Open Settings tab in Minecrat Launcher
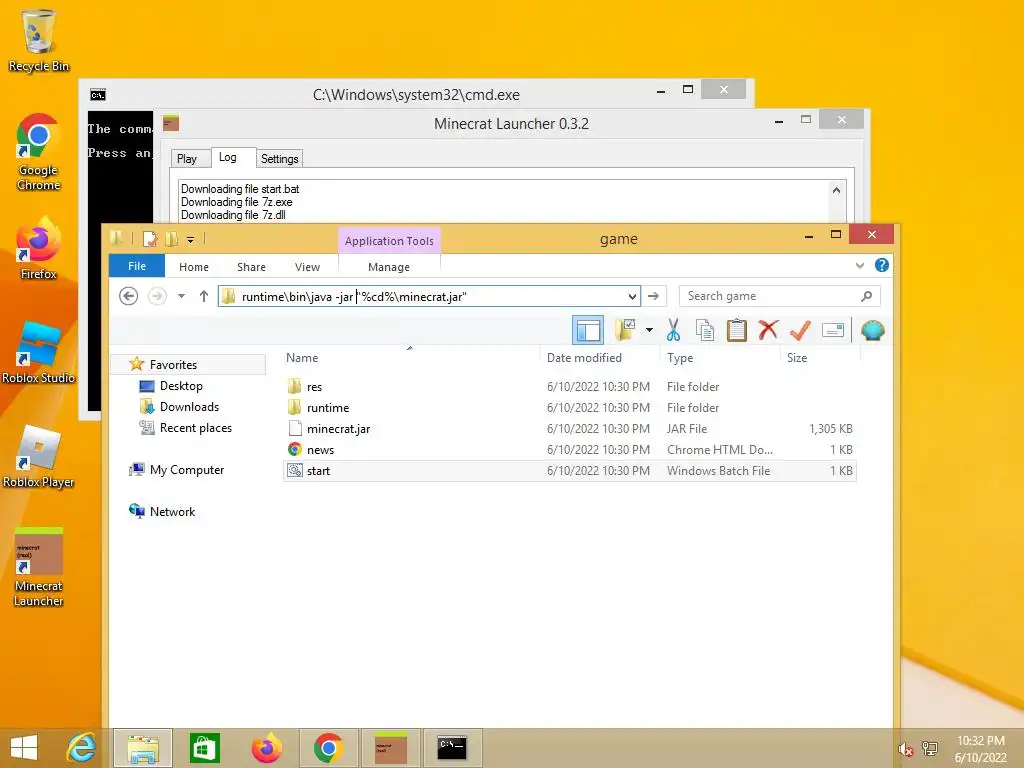 [x=280, y=159]
